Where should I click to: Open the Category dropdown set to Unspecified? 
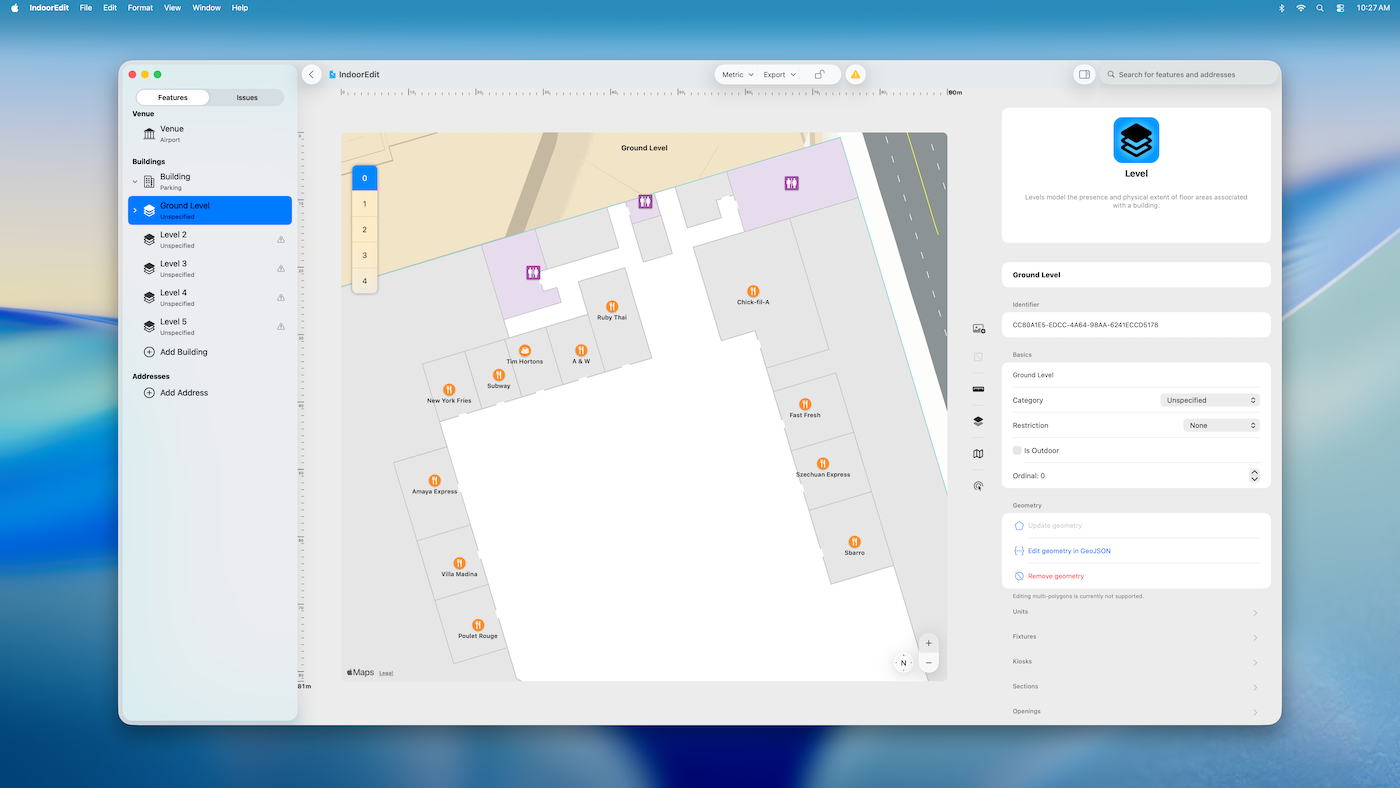coord(1210,400)
